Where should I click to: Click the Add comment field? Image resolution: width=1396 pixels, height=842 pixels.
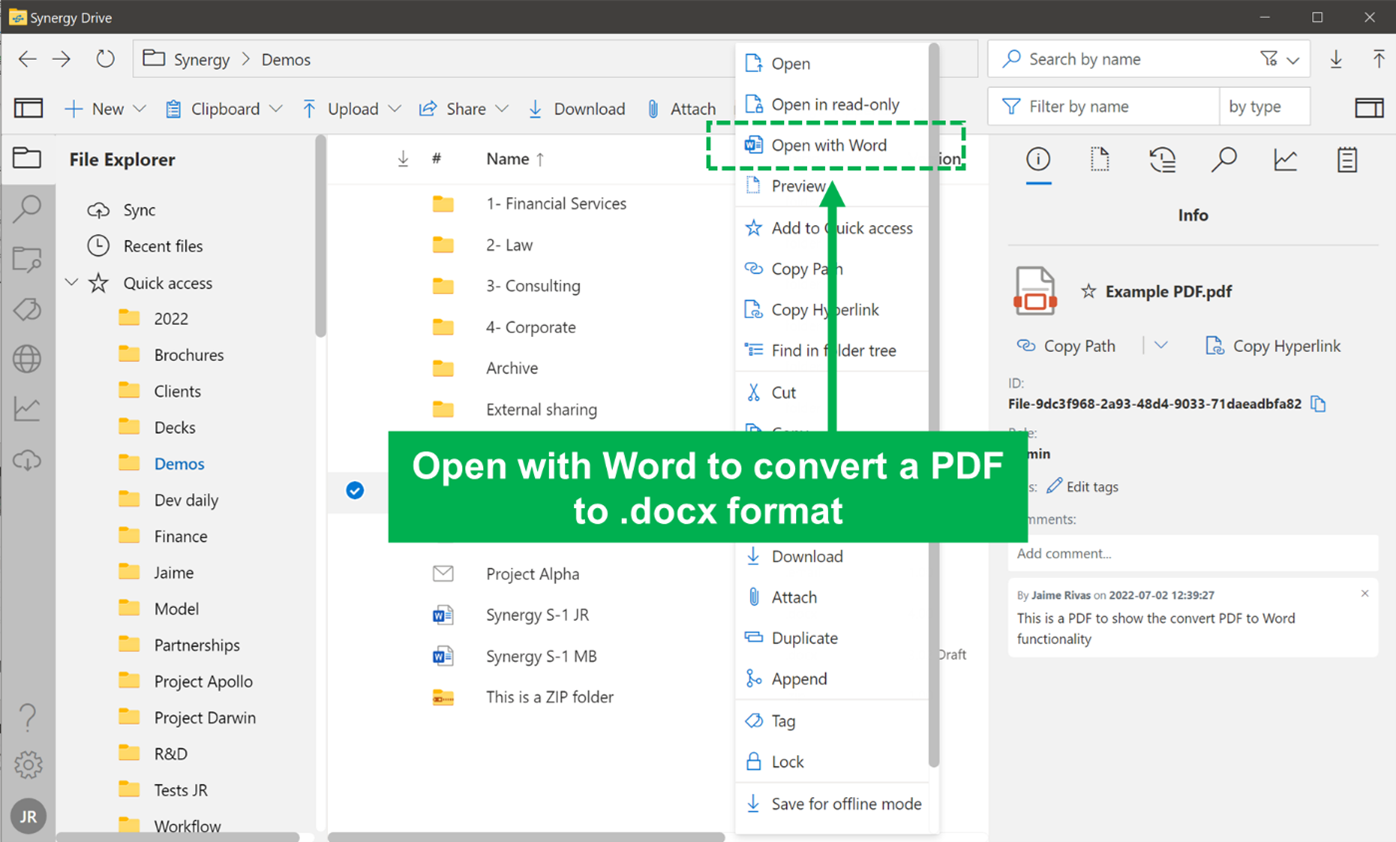coord(1193,553)
